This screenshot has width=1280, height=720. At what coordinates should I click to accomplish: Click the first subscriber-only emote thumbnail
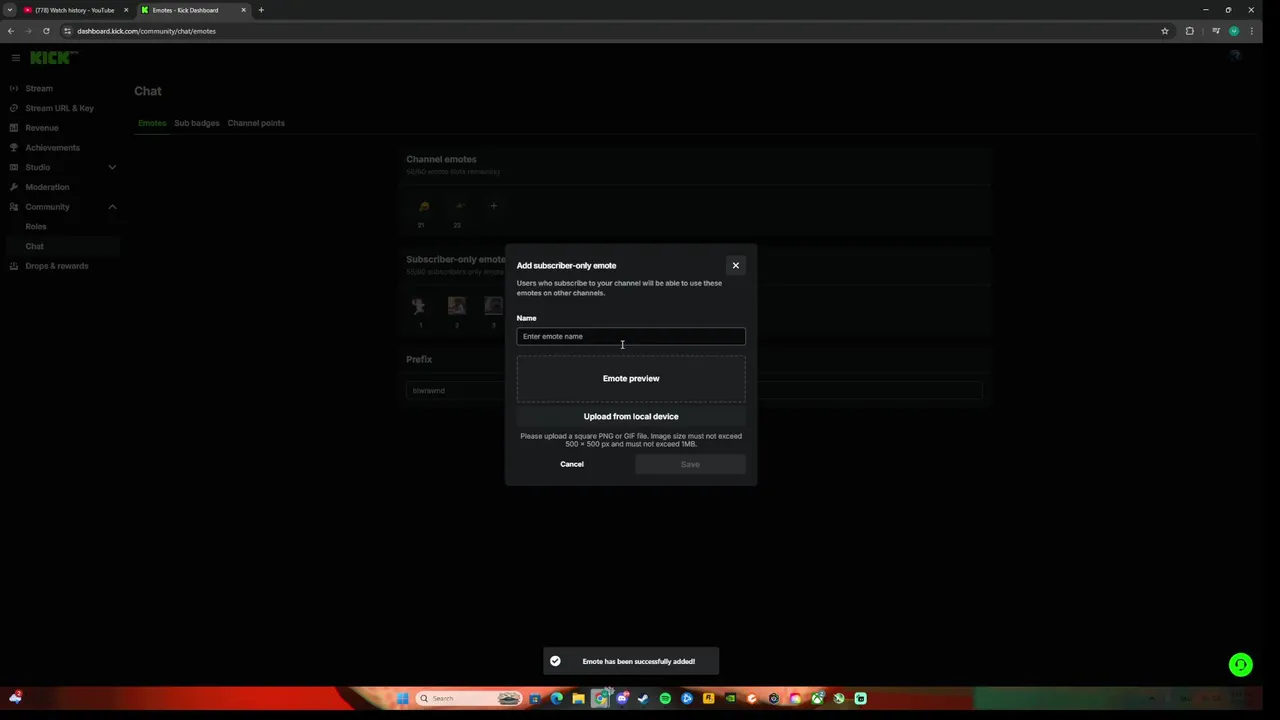pos(420,306)
